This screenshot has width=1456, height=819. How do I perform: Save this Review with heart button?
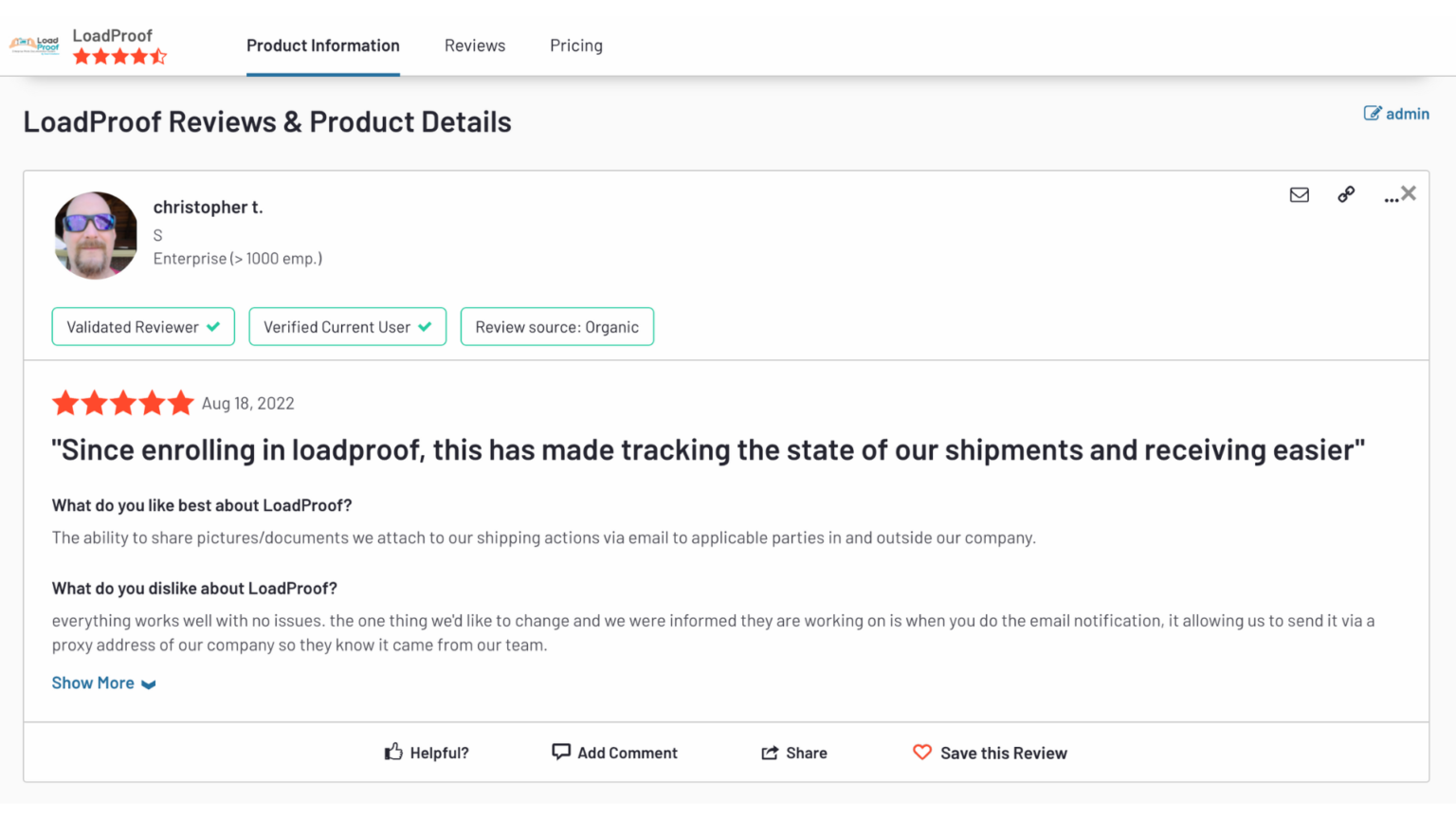(x=990, y=753)
